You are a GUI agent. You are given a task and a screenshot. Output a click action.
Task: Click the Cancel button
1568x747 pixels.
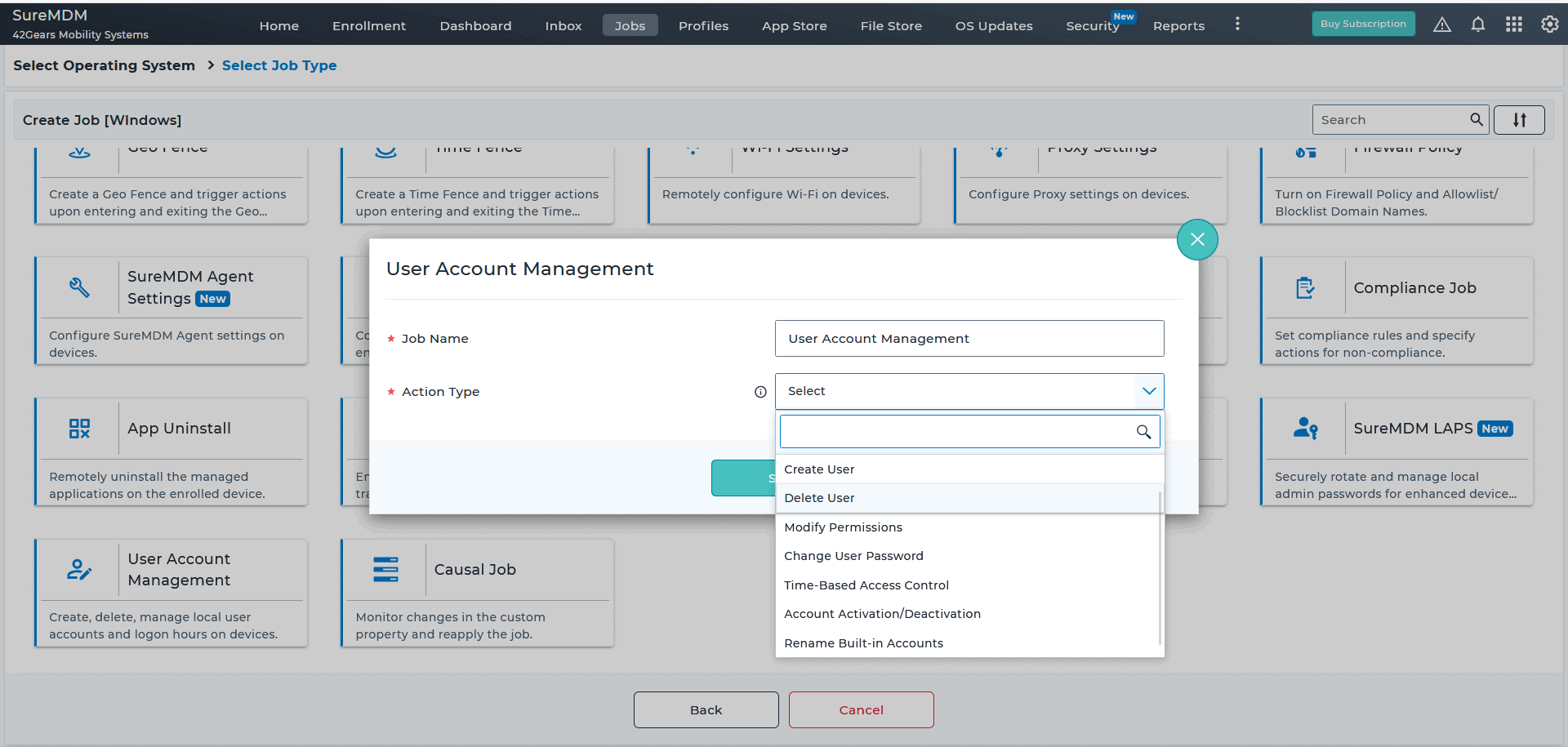(x=861, y=710)
